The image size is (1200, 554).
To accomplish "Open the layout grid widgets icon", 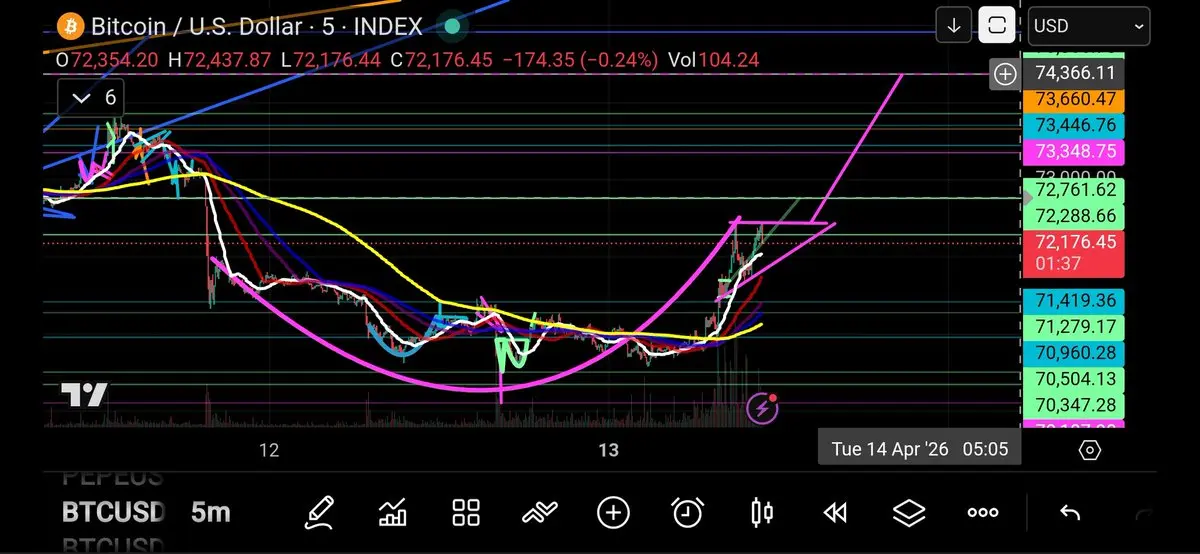I will (466, 513).
